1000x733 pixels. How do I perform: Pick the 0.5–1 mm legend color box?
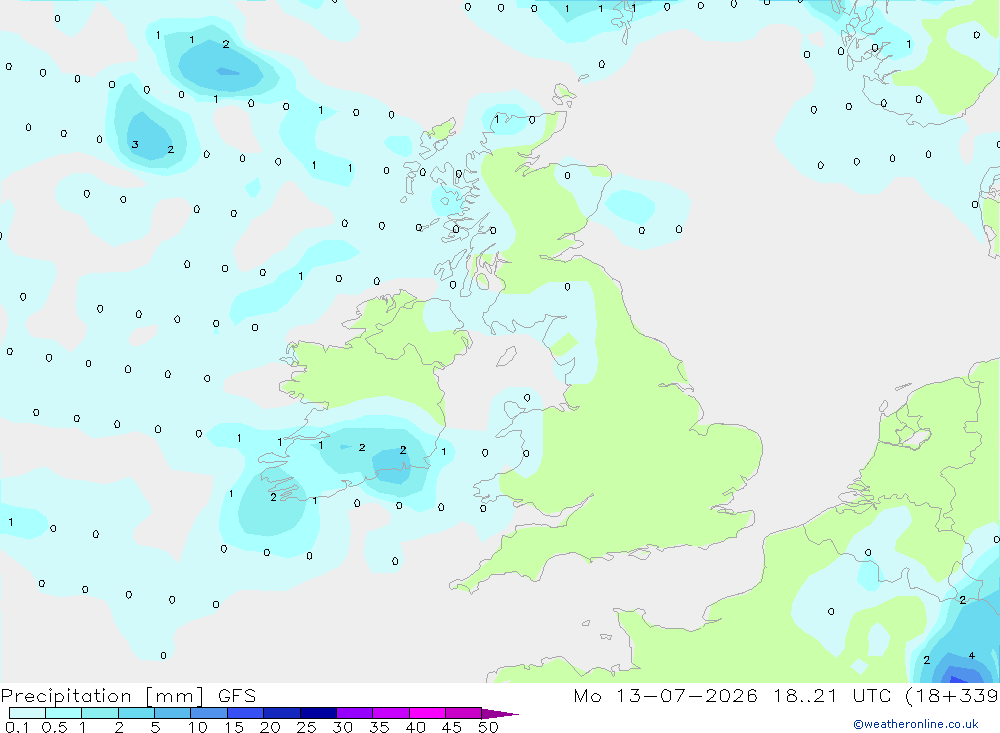click(x=64, y=713)
